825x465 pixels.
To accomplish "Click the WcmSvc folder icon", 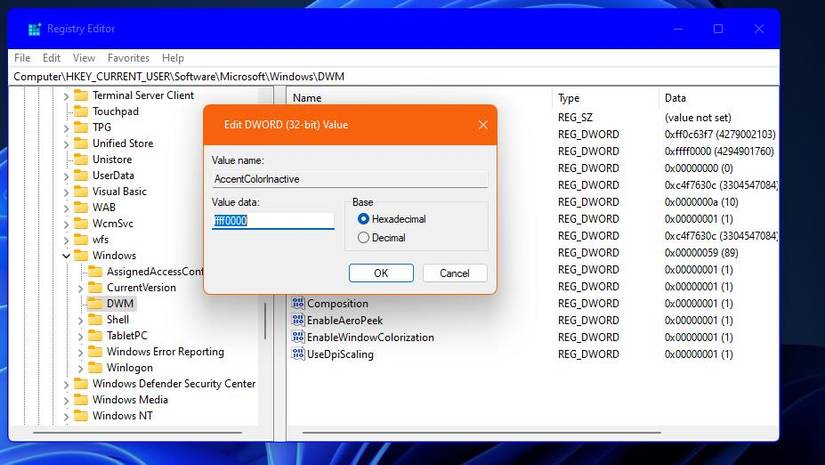I will pyautogui.click(x=81, y=223).
